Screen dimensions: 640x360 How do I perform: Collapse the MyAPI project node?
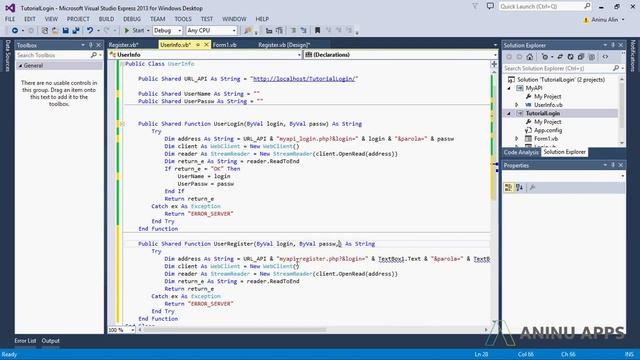click(509, 88)
